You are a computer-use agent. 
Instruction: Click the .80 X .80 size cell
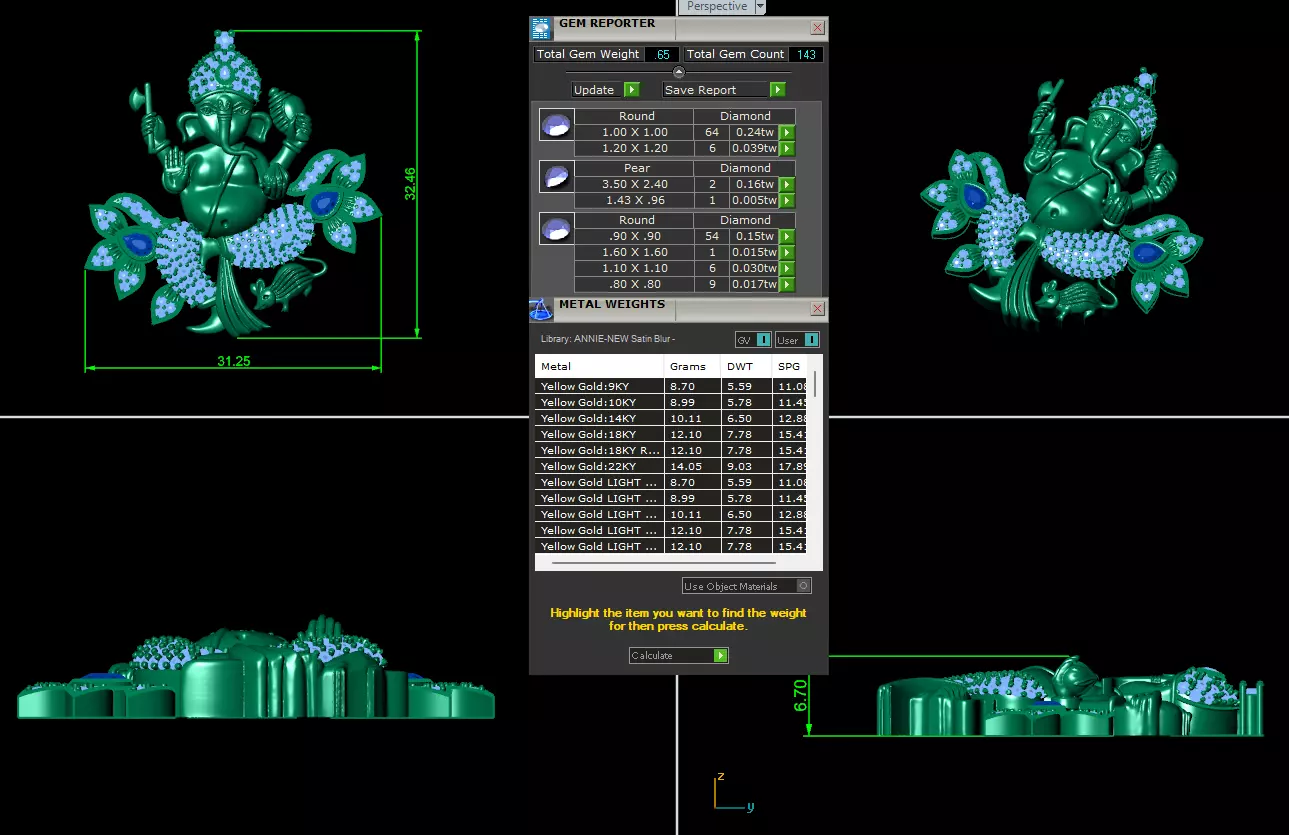tap(634, 284)
